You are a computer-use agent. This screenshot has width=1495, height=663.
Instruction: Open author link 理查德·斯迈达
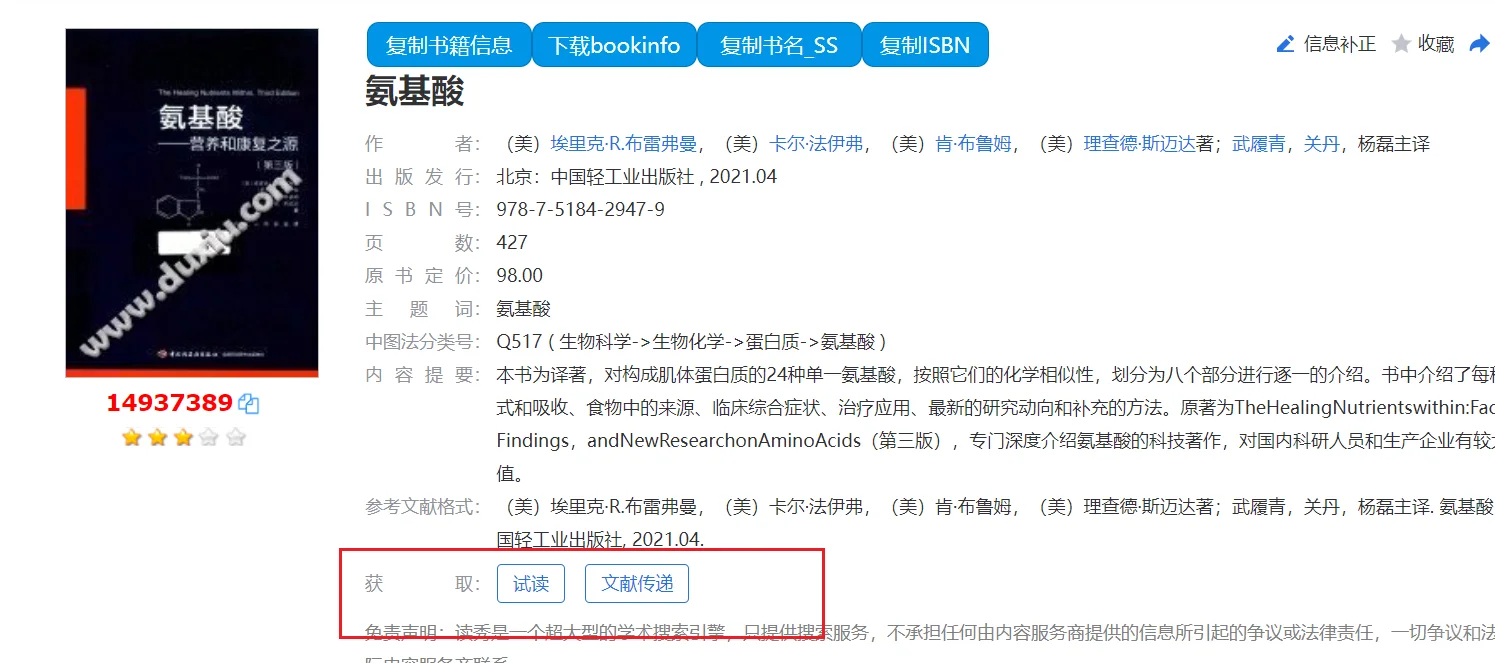[1139, 144]
